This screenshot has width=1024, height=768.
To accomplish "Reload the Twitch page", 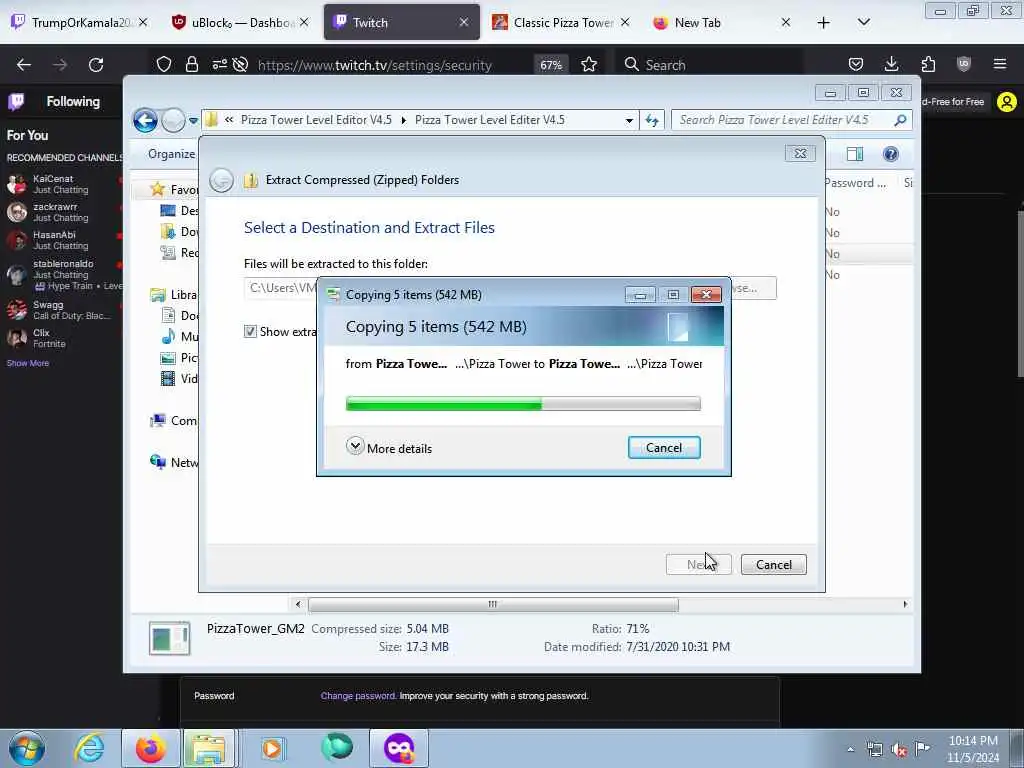I will (x=96, y=65).
